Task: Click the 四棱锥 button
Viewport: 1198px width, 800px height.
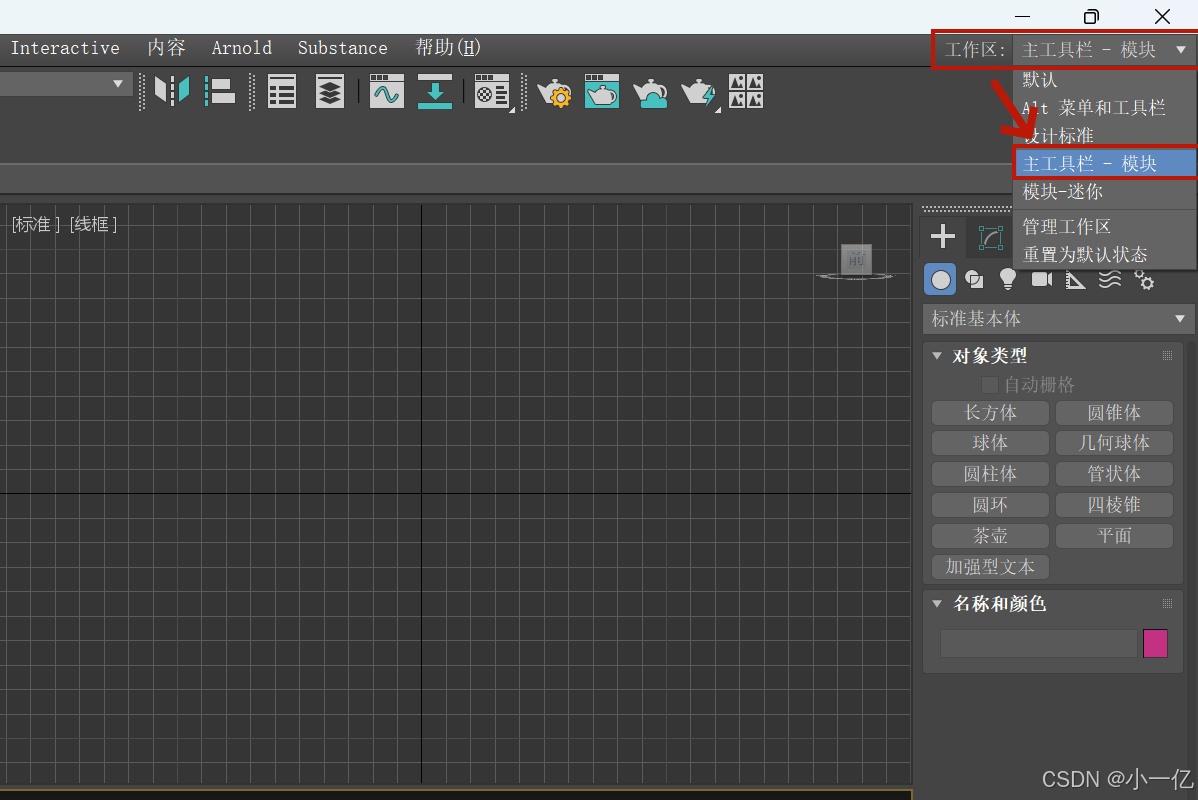Action: pyautogui.click(x=1114, y=505)
